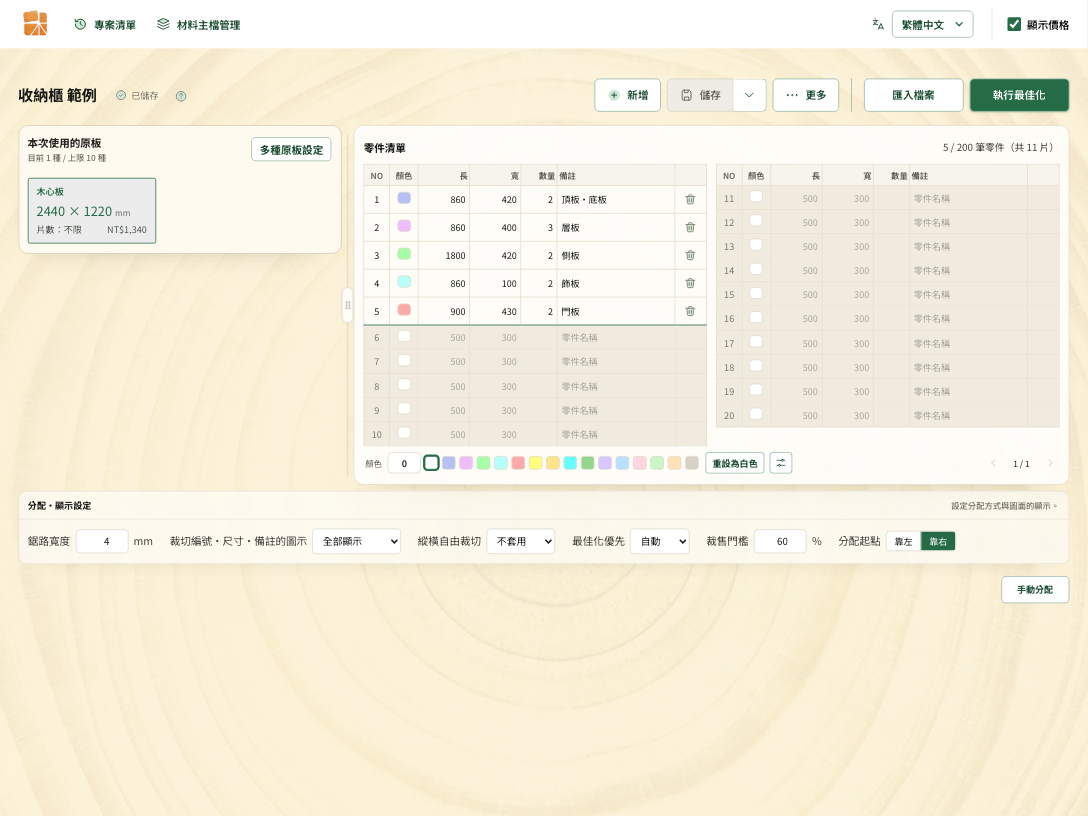The image size is (1088, 816).
Task: Remove the 側板 part via trash icon
Action: point(690,255)
